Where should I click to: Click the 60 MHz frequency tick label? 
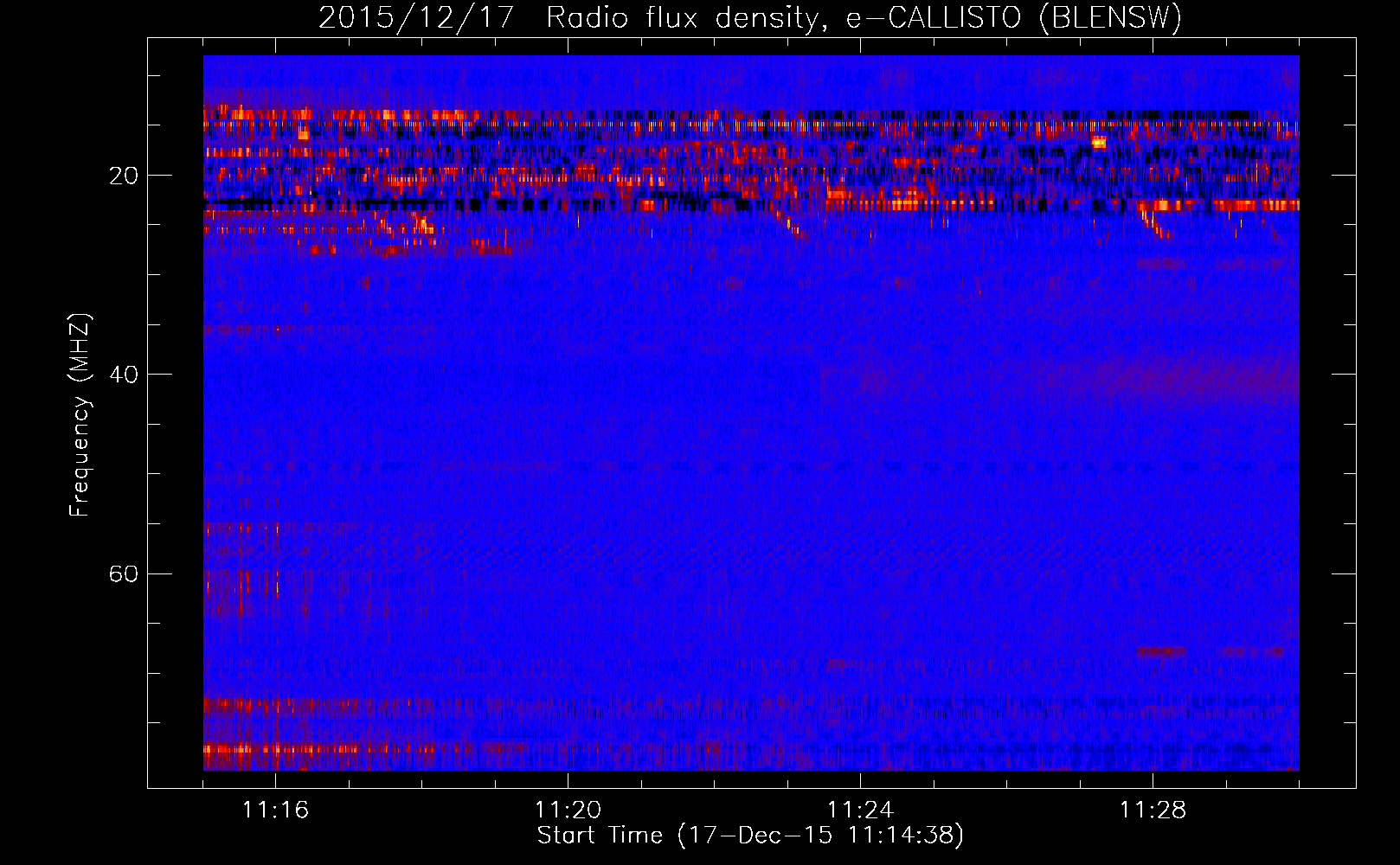pos(123,573)
